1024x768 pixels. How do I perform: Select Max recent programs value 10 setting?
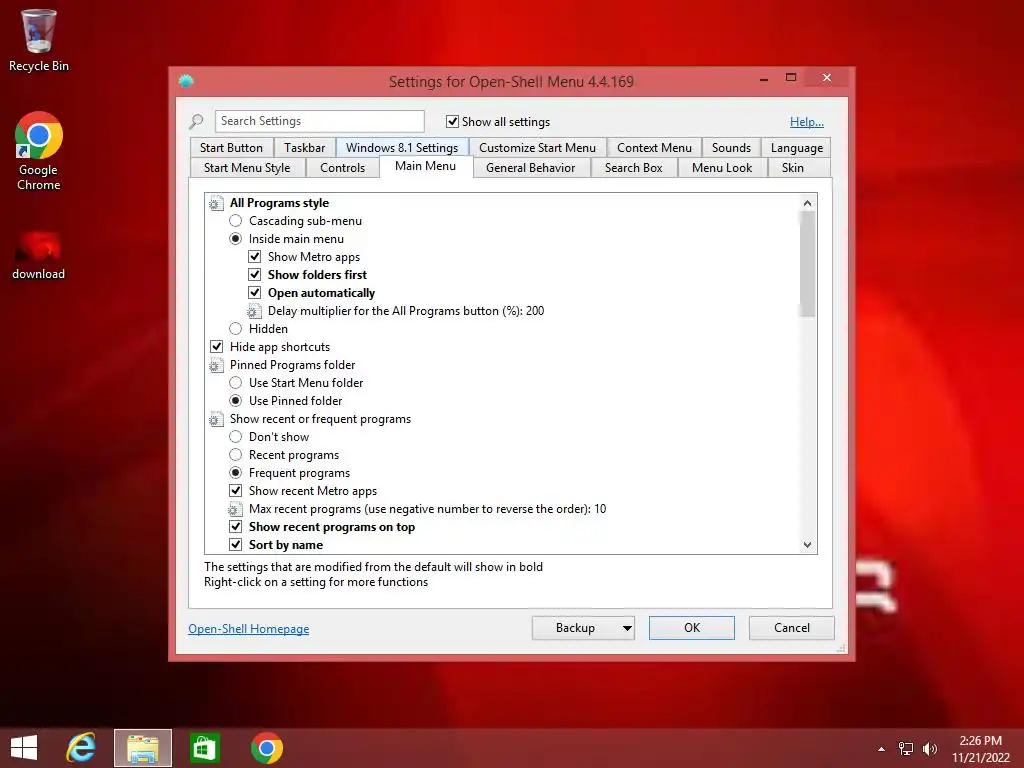pos(427,509)
